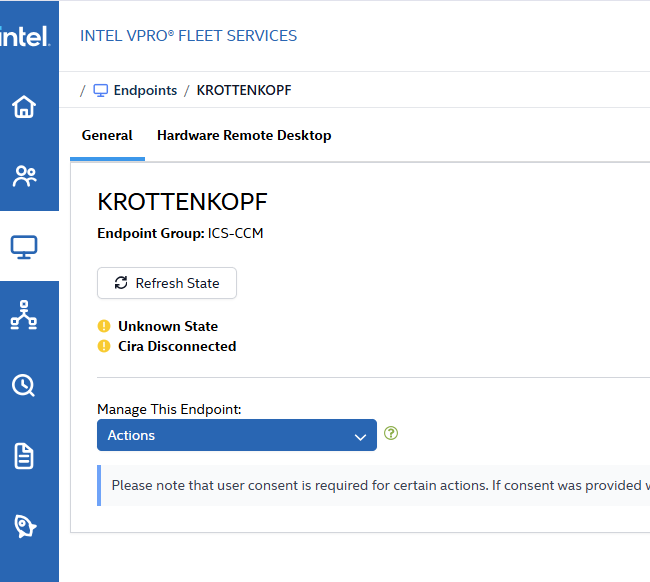The height and width of the screenshot is (582, 650).
Task: Open the rocket icon in sidebar
Action: pyautogui.click(x=25, y=526)
